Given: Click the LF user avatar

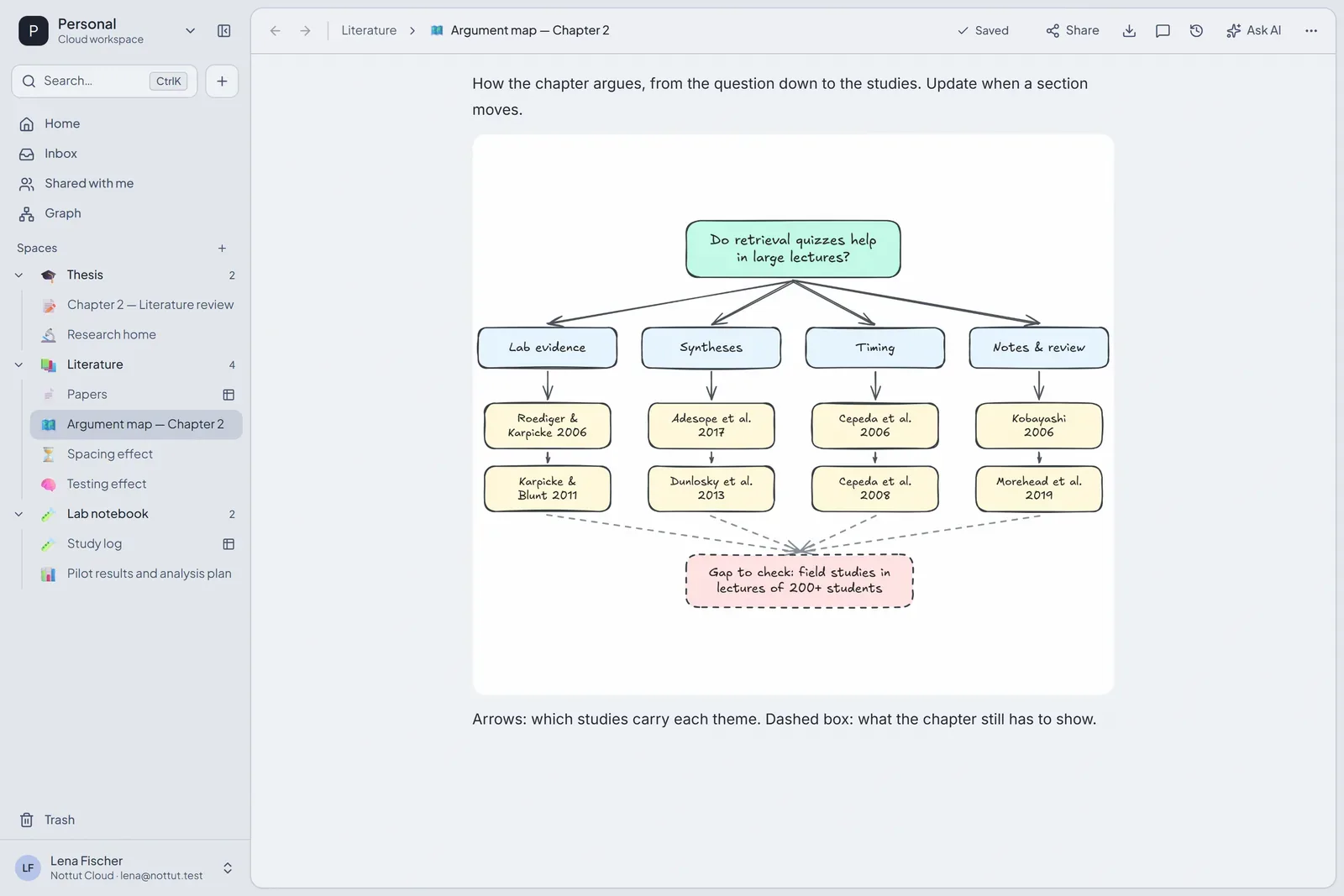Looking at the screenshot, I should pos(29,868).
